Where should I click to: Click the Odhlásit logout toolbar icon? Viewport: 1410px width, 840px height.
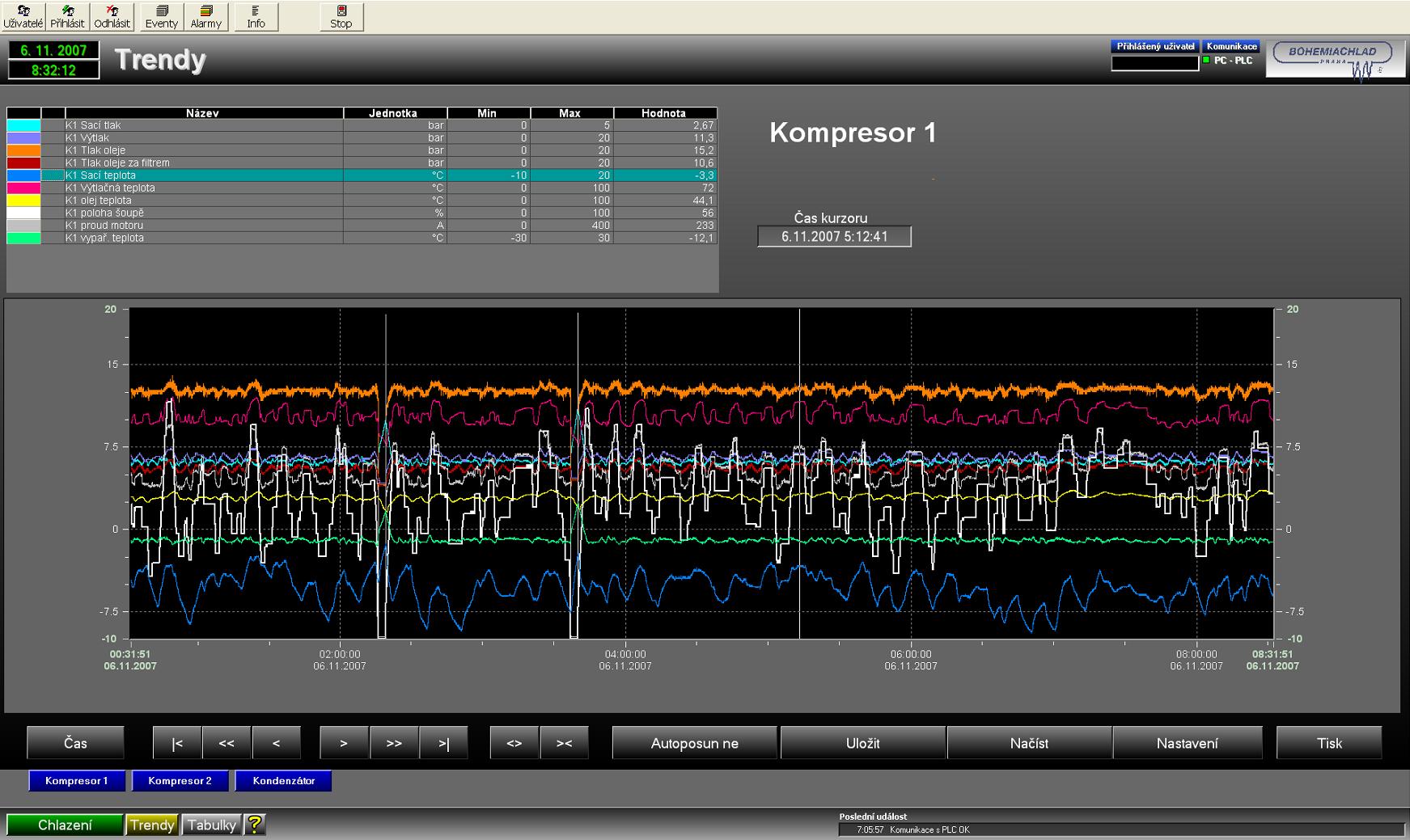click(x=112, y=16)
